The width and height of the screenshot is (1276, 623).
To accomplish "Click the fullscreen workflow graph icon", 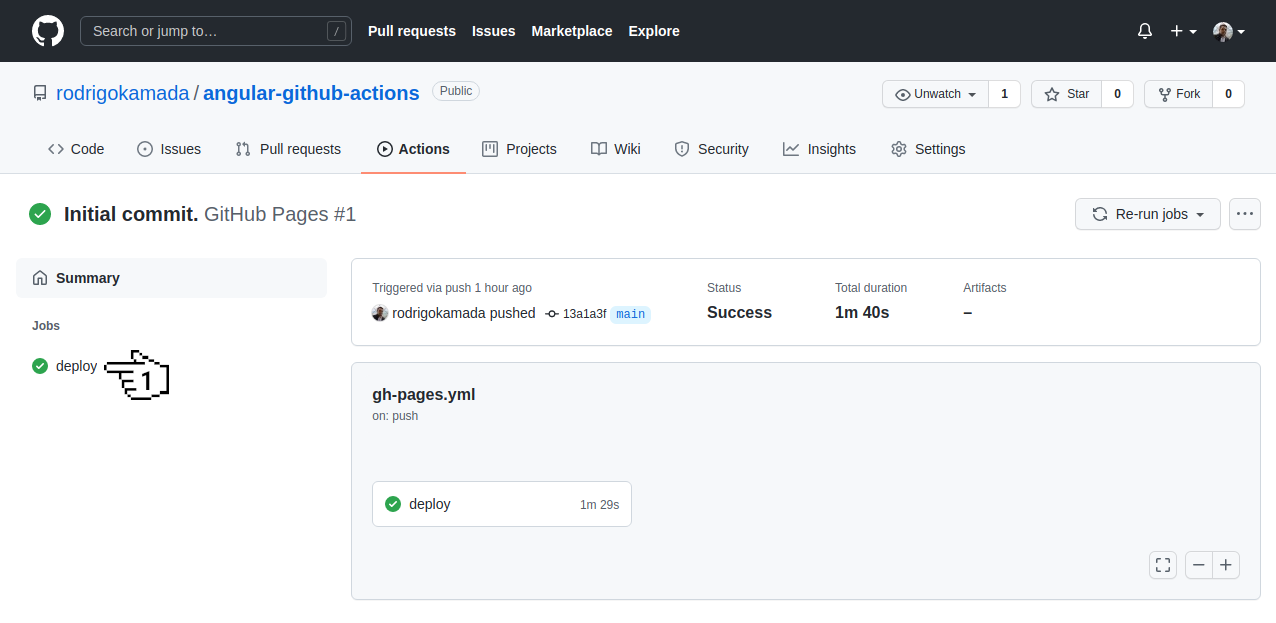I will (1162, 565).
